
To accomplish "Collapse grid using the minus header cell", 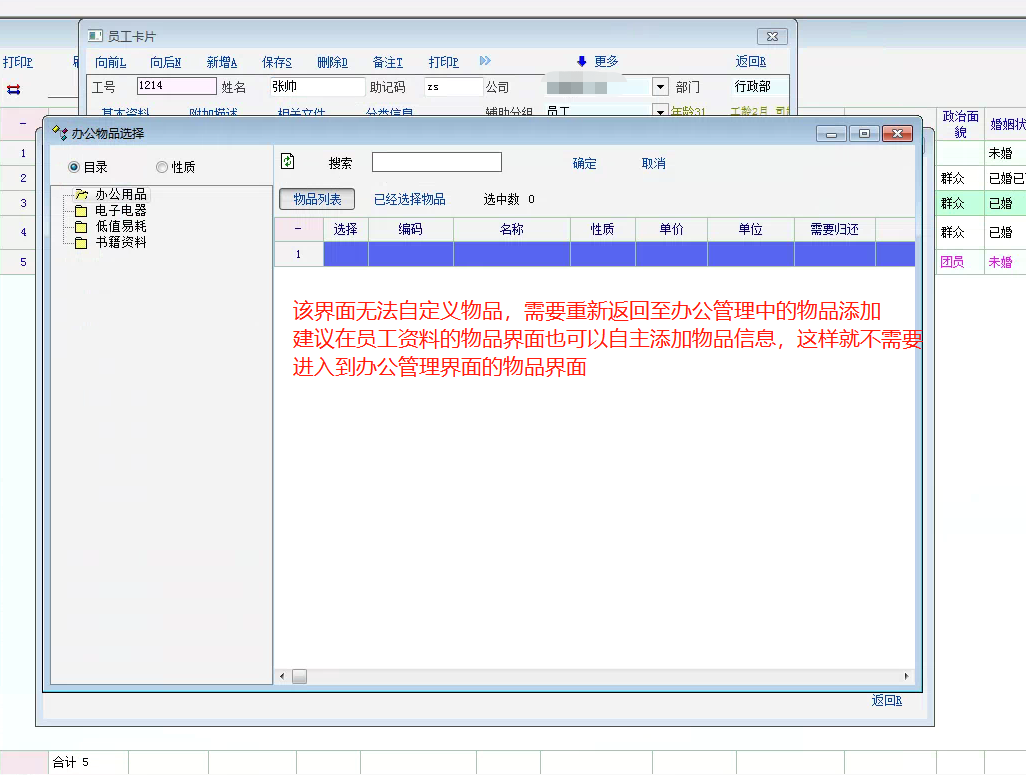I will pyautogui.click(x=298, y=229).
